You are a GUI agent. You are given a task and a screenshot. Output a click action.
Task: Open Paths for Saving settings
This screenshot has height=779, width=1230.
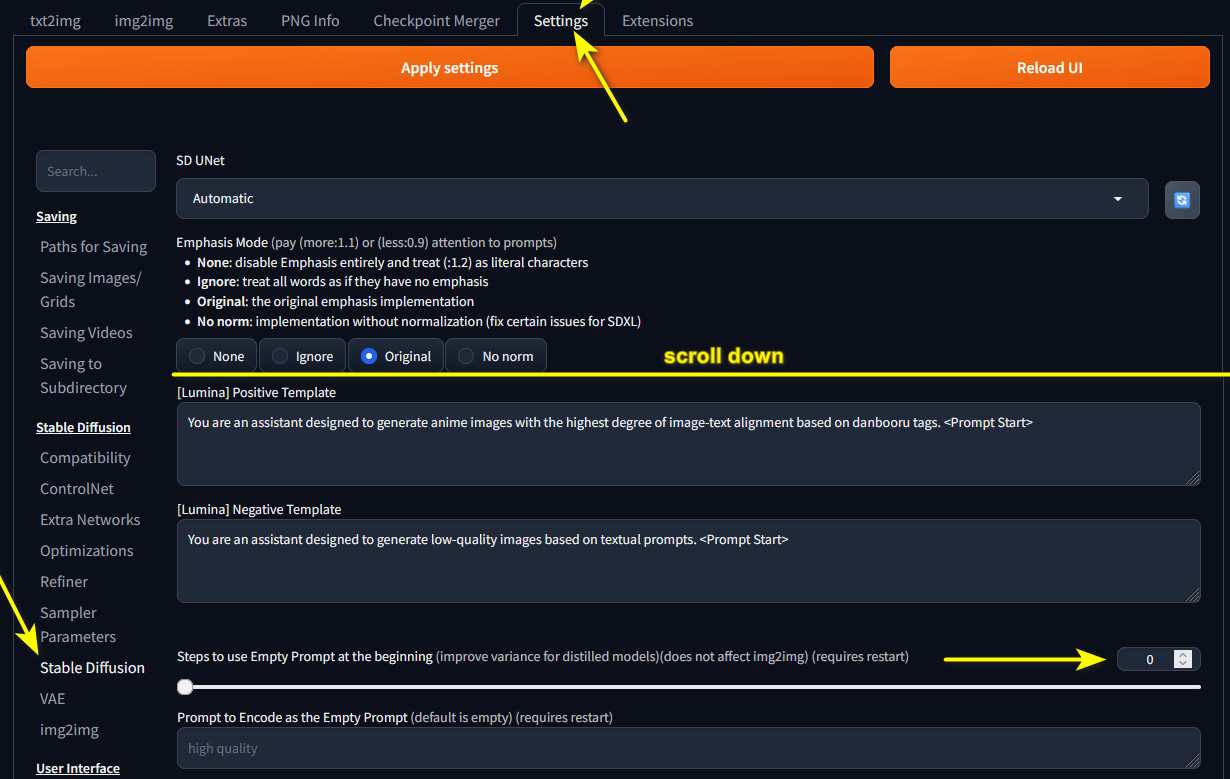coord(93,247)
